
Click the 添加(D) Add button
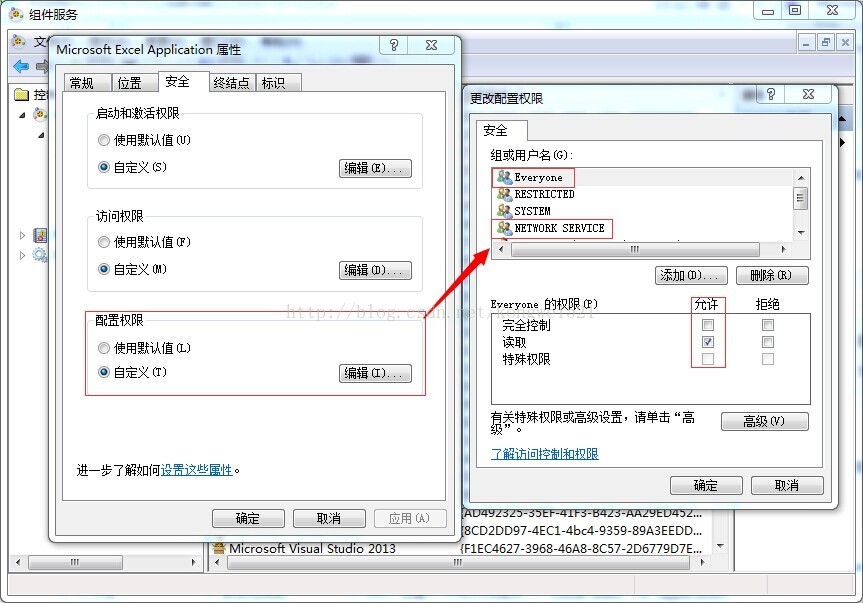point(691,275)
